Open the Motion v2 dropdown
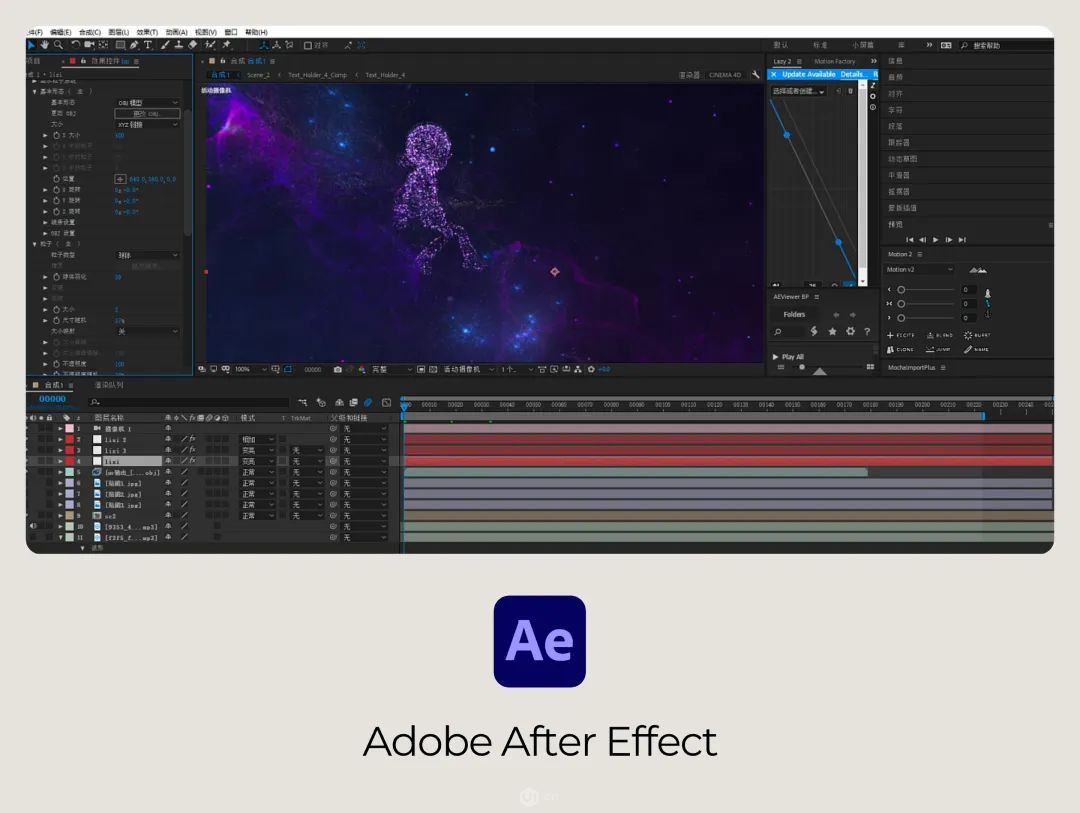This screenshot has width=1080, height=813. click(920, 269)
